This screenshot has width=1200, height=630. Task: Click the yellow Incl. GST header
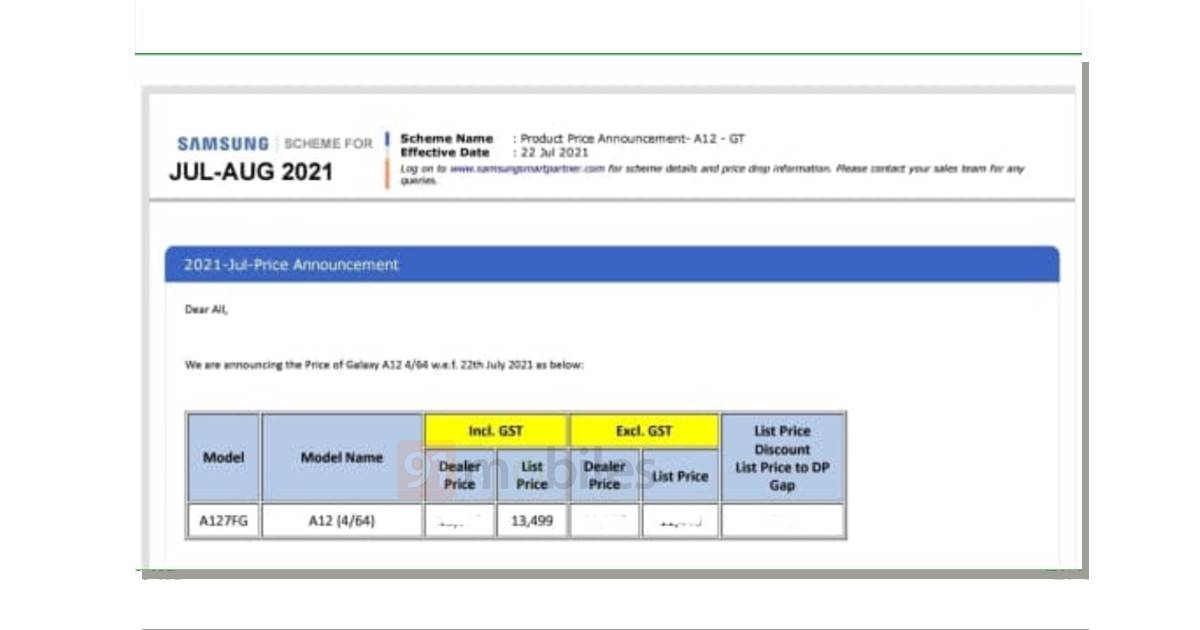coord(496,431)
